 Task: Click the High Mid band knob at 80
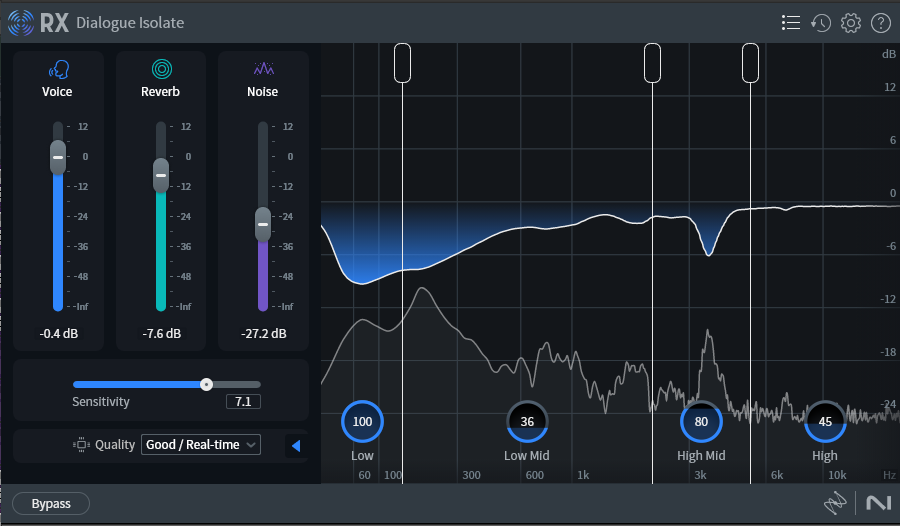tap(701, 422)
